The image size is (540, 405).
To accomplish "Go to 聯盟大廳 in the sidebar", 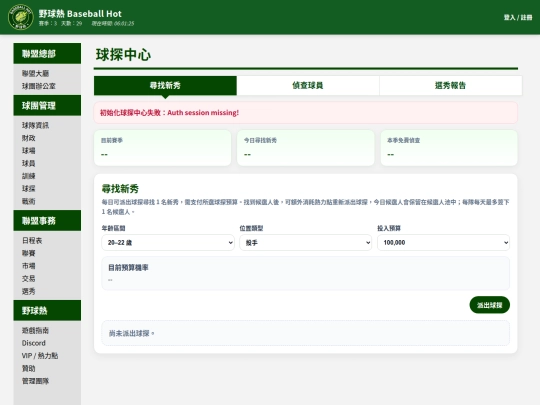I will click(35, 73).
